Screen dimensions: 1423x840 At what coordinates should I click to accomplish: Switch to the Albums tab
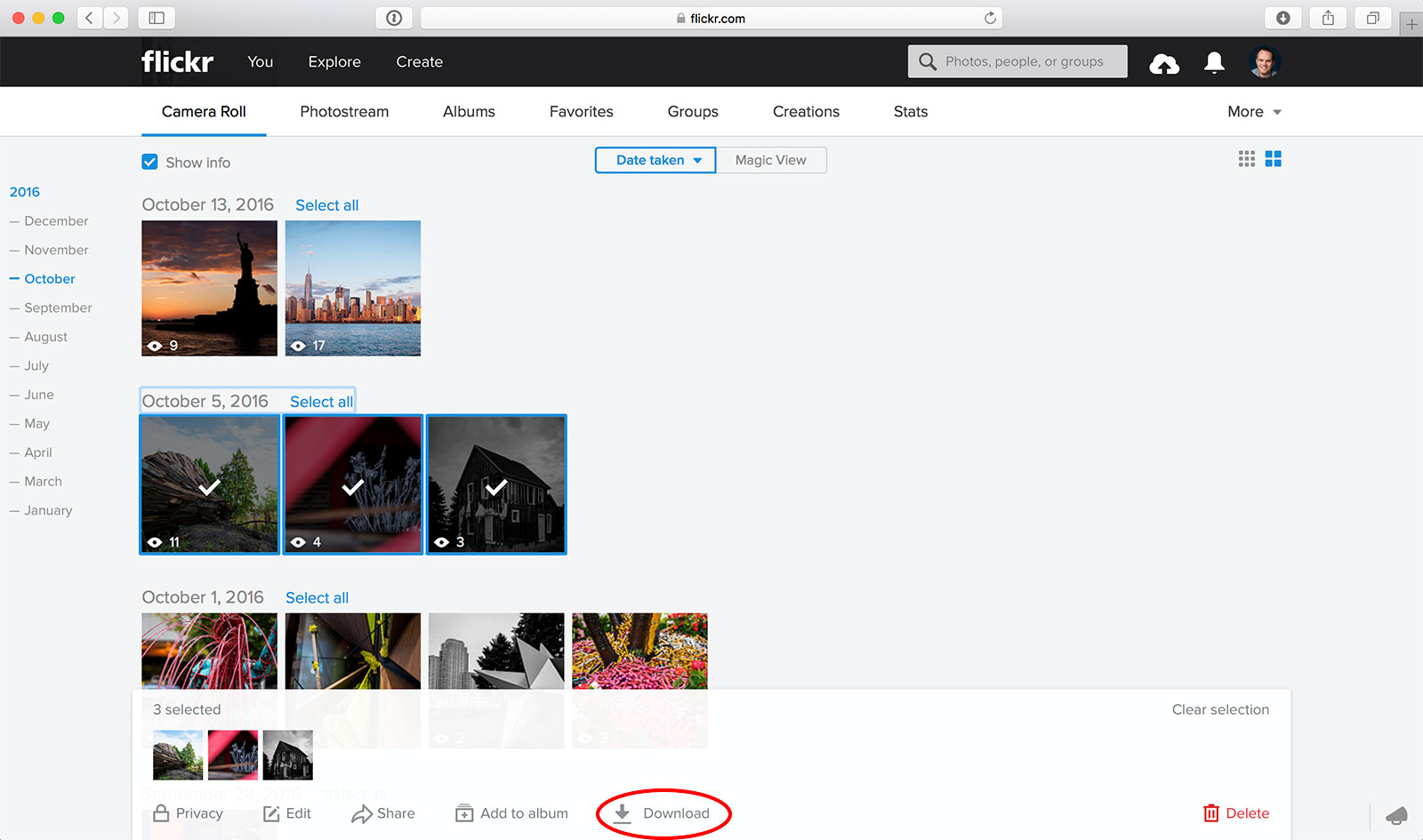[469, 111]
